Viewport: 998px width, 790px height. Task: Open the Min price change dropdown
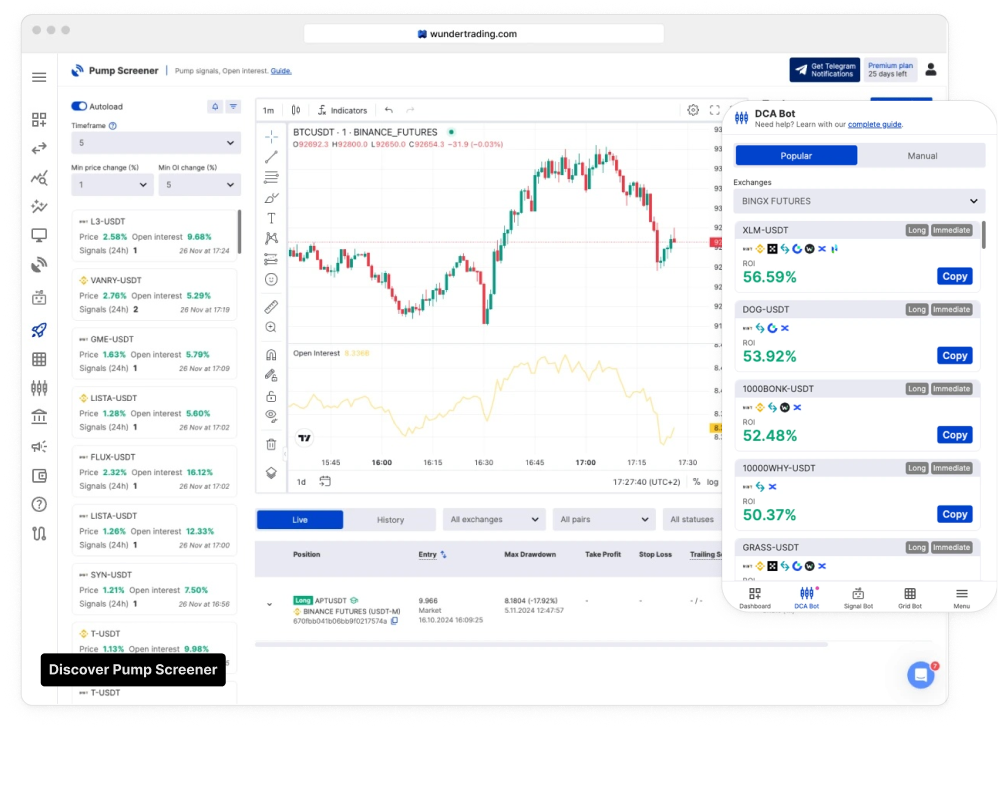(112, 185)
